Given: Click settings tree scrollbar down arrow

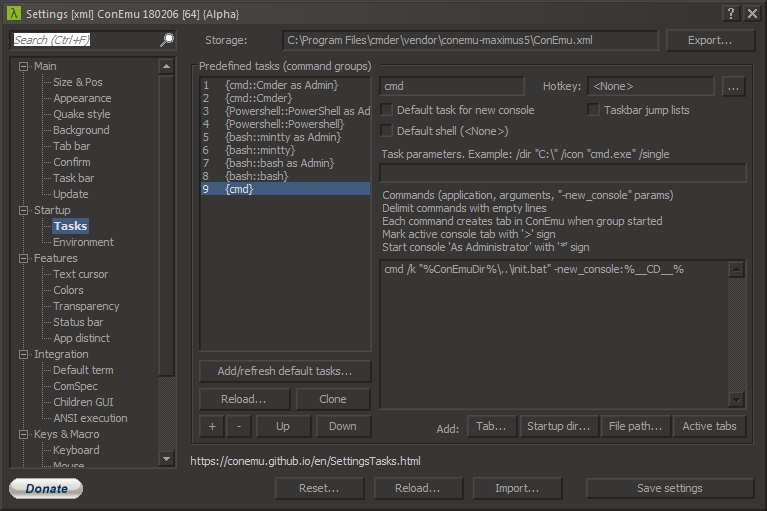Looking at the screenshot, I should (x=166, y=459).
